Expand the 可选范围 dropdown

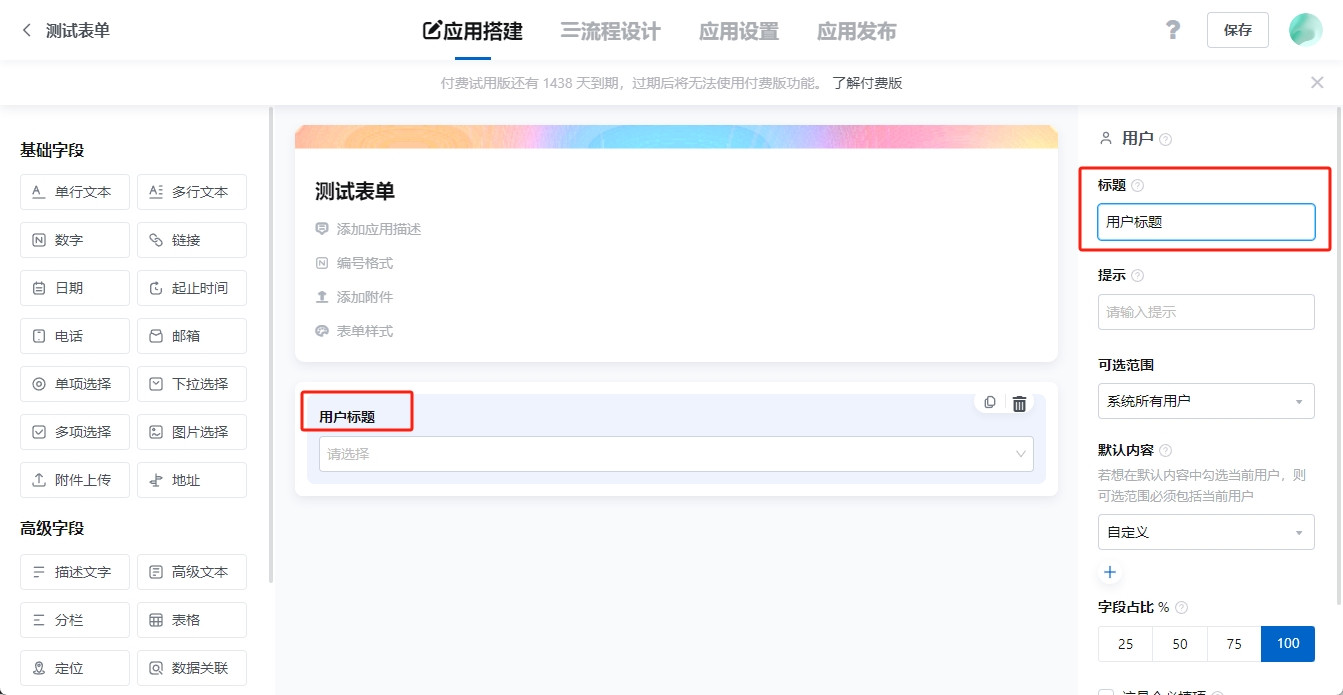[1205, 401]
